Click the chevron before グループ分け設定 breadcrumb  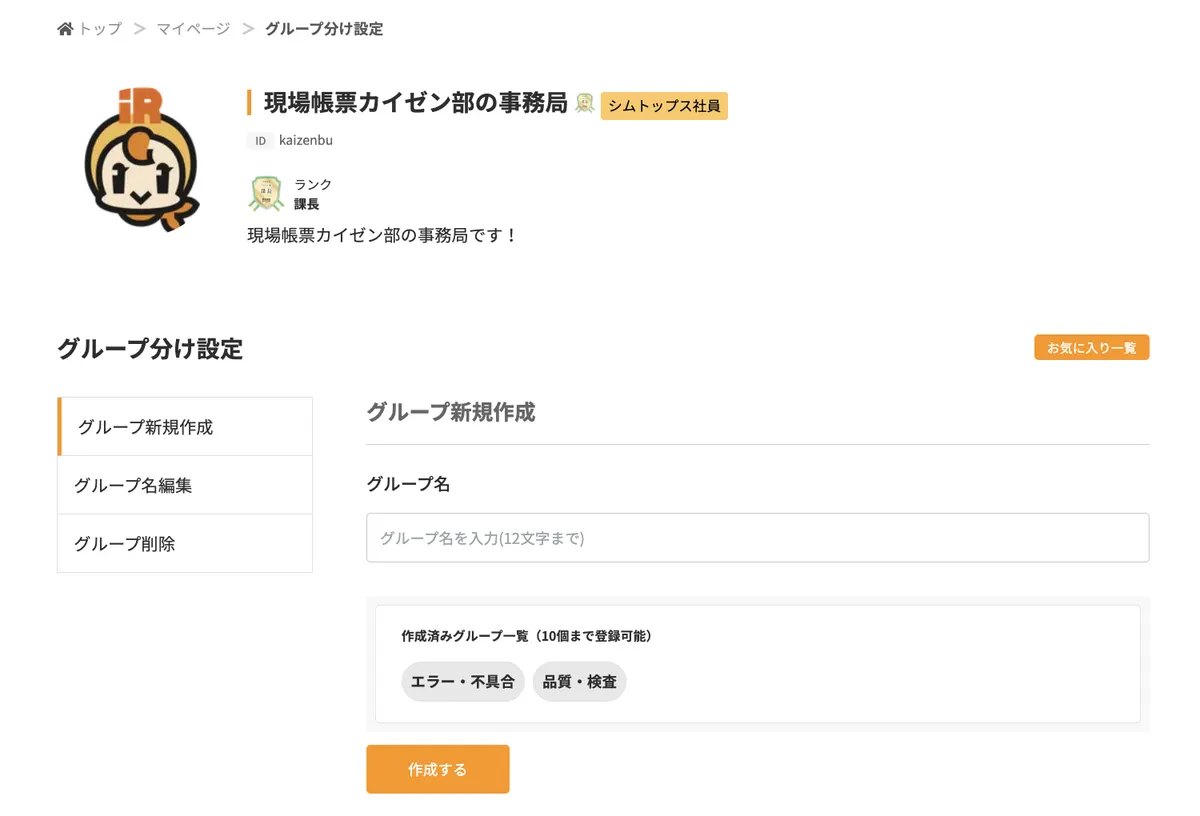point(248,29)
